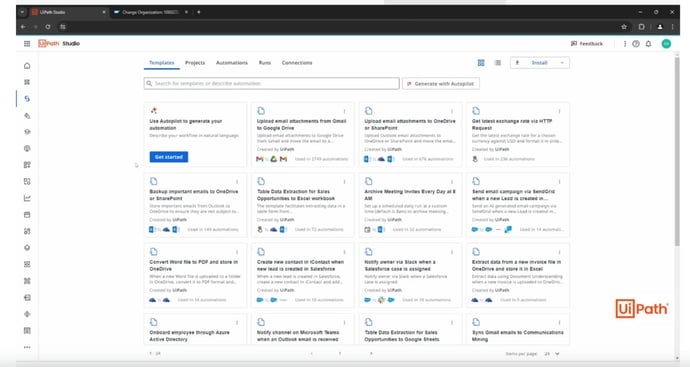The height and width of the screenshot is (367, 690).
Task: Open options menu on Backup important emails card
Action: 237,182
